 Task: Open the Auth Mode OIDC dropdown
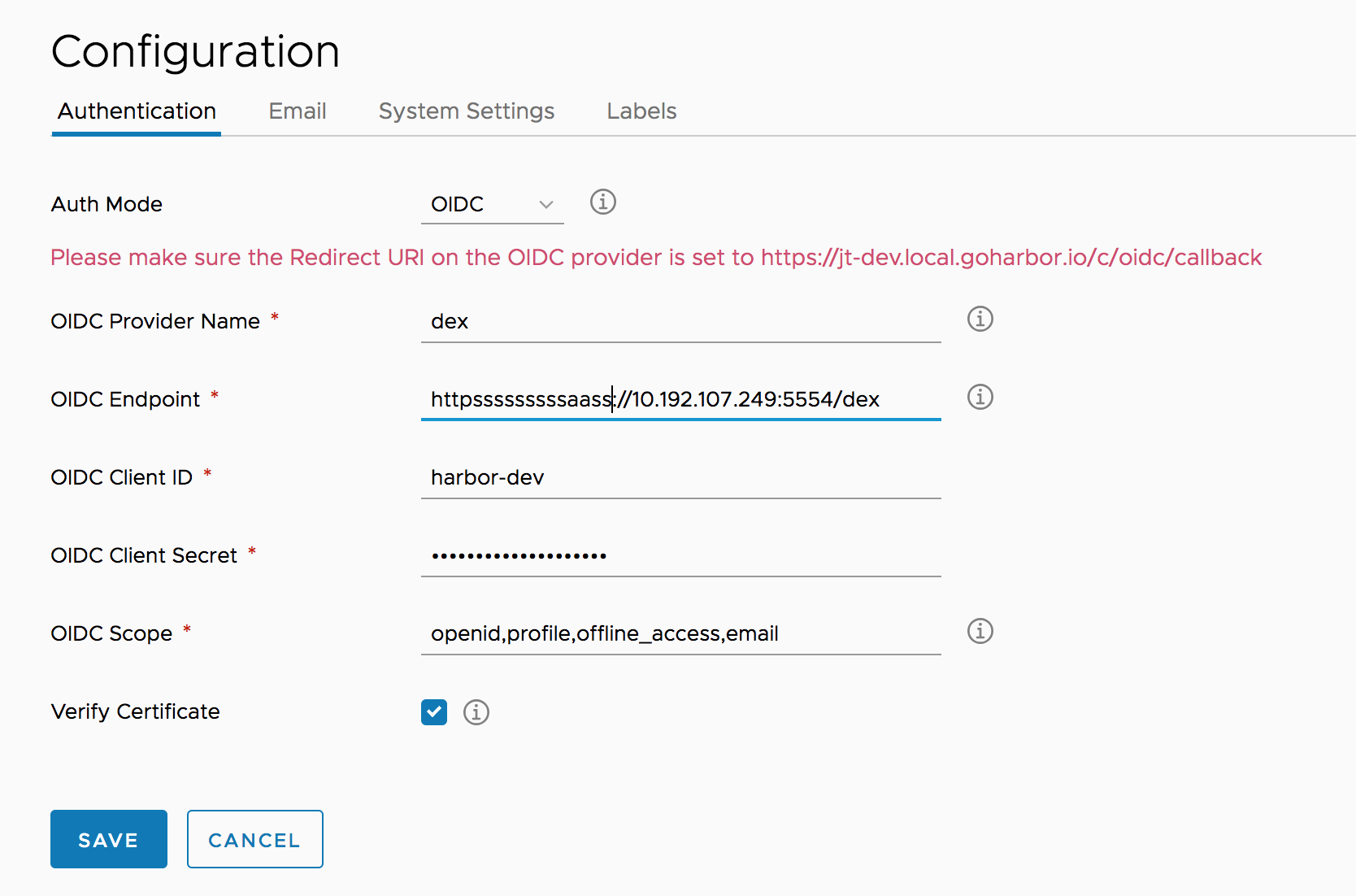click(492, 204)
